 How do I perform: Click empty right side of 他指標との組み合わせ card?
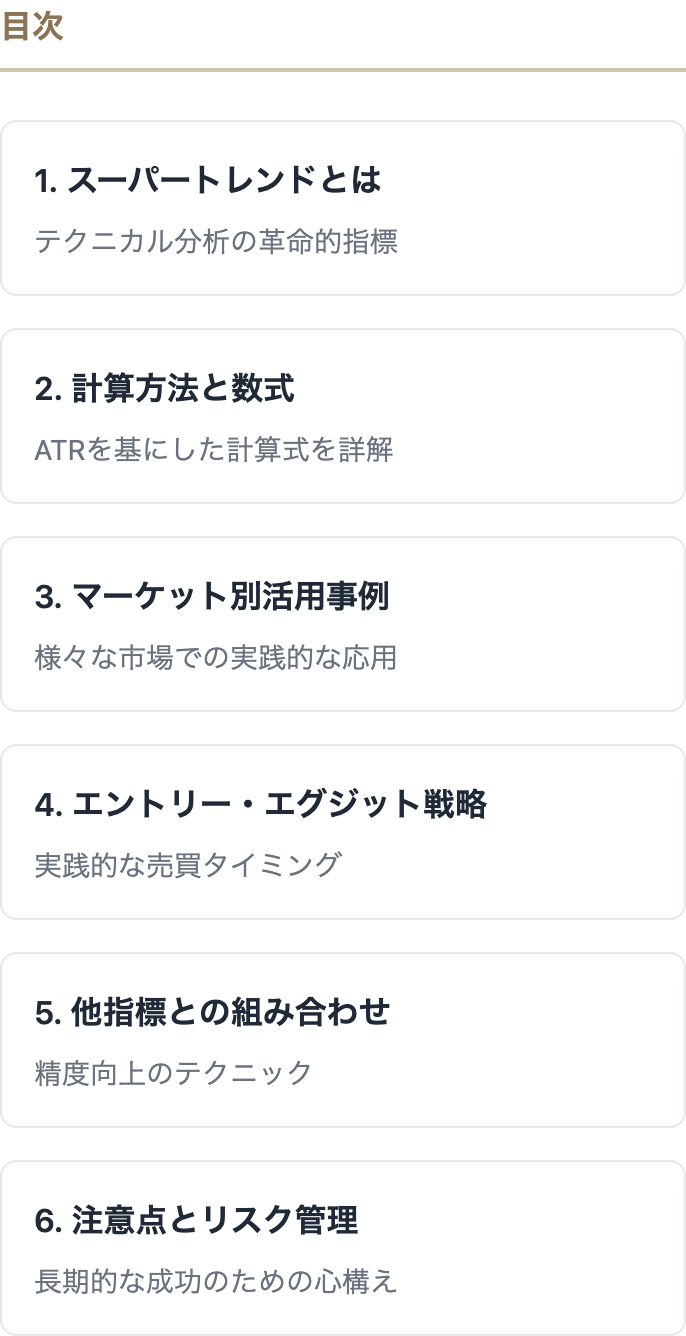click(560, 1041)
